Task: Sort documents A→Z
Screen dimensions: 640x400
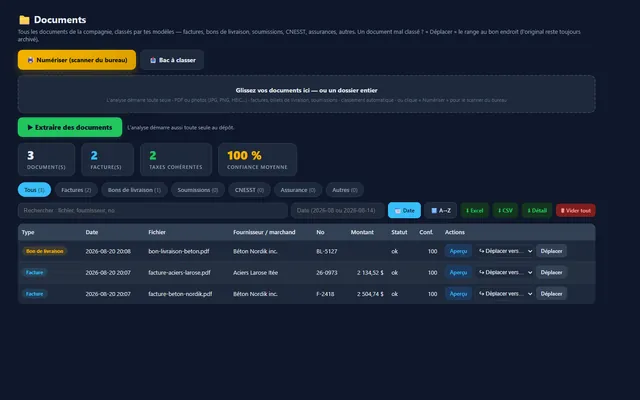Action: [441, 211]
